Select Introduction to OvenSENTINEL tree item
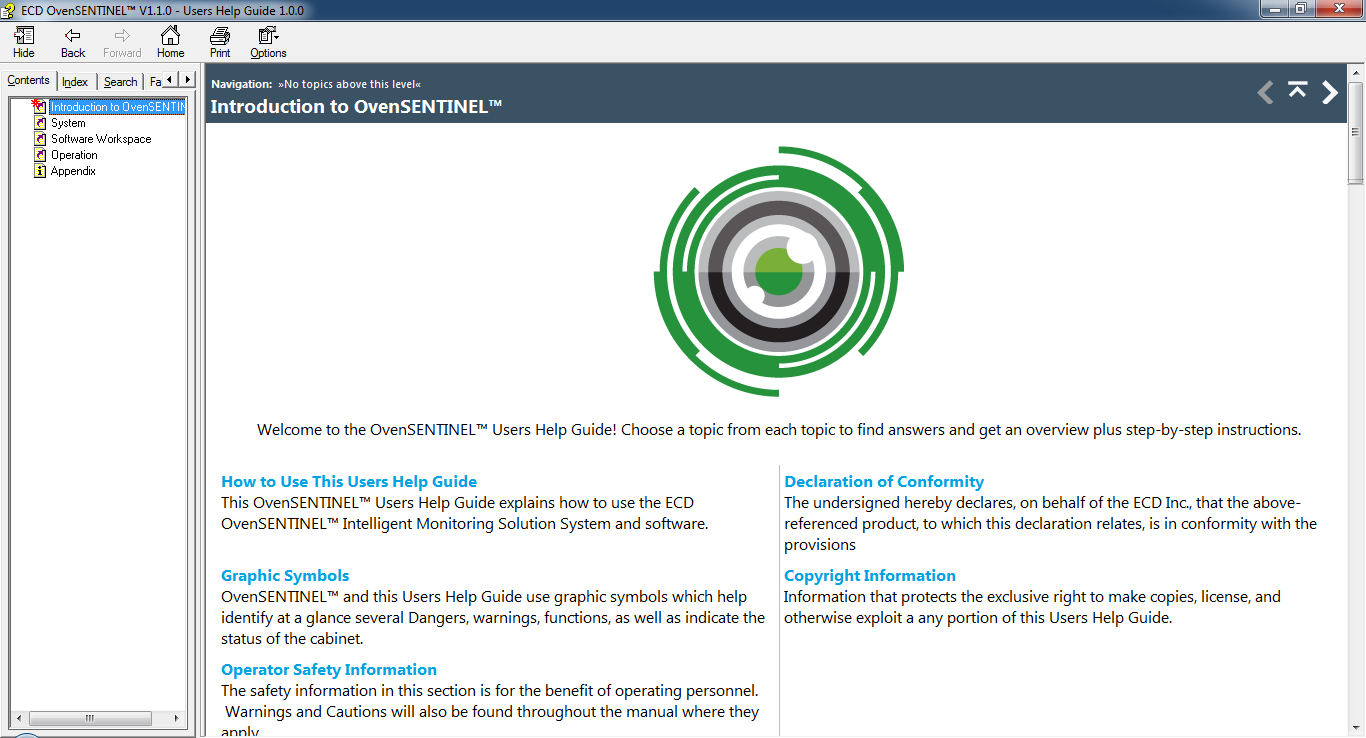 118,107
